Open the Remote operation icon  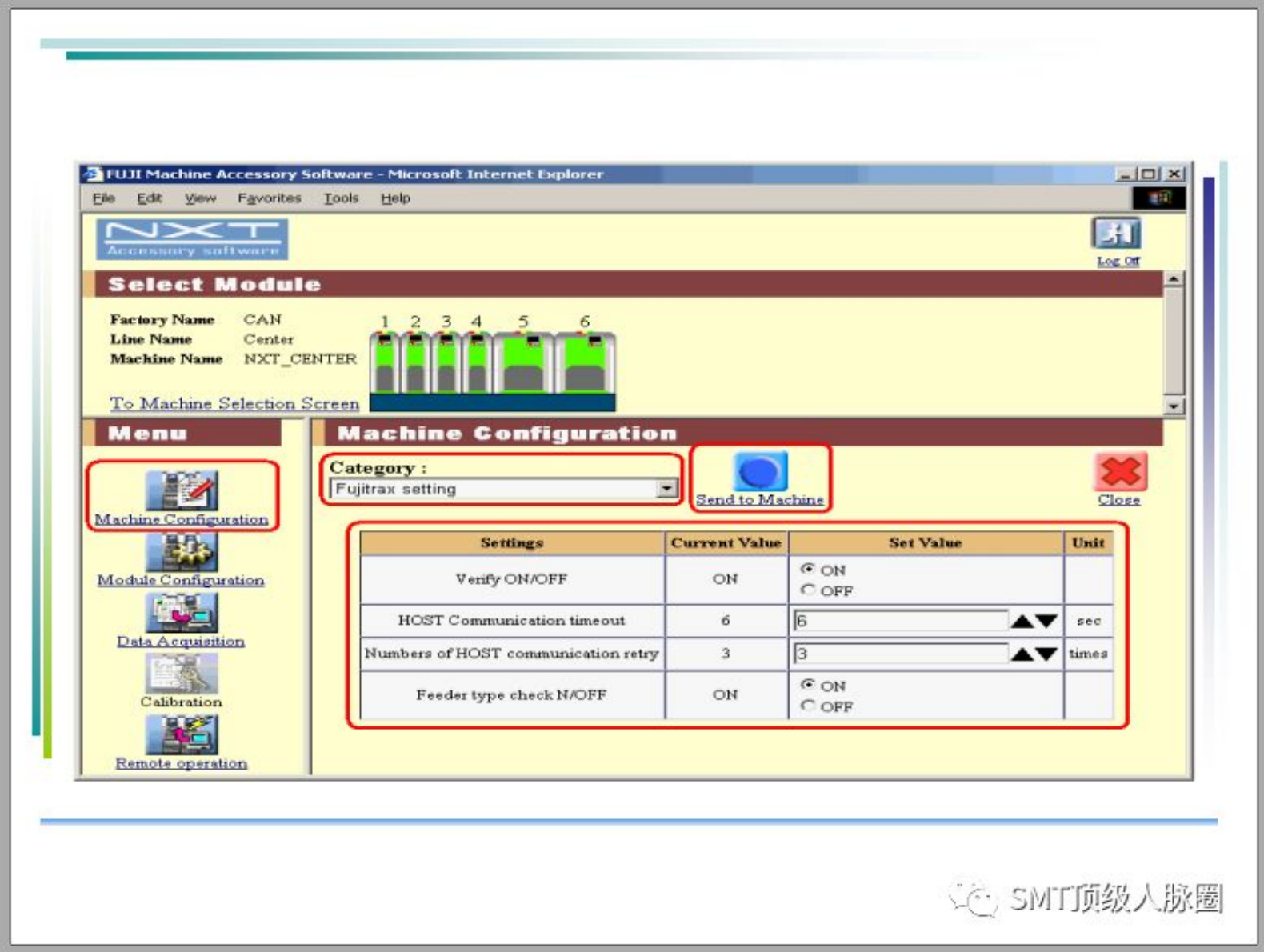(182, 734)
